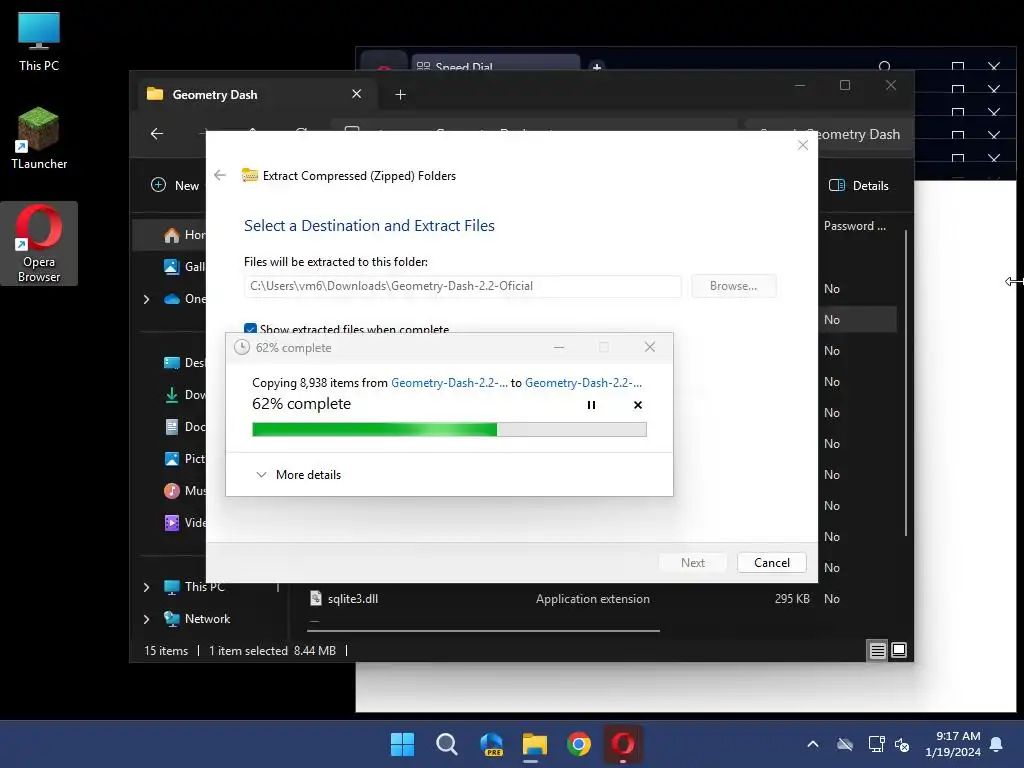Open Desktop in quick access
This screenshot has height=768, width=1024.
pos(185,362)
